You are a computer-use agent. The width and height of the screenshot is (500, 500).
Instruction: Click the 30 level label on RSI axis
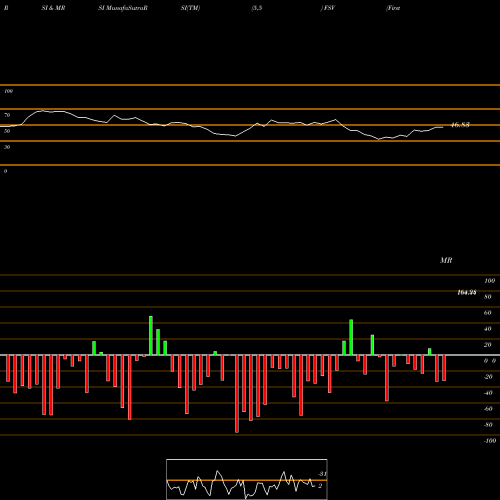click(7, 147)
